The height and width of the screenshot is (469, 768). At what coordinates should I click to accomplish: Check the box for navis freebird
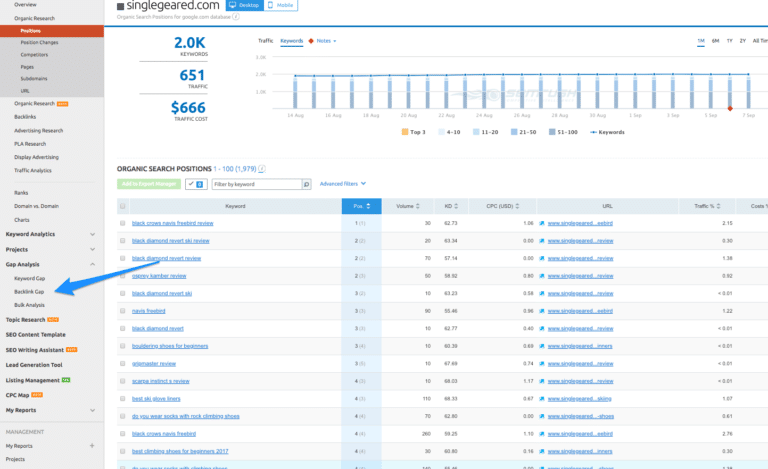click(122, 311)
